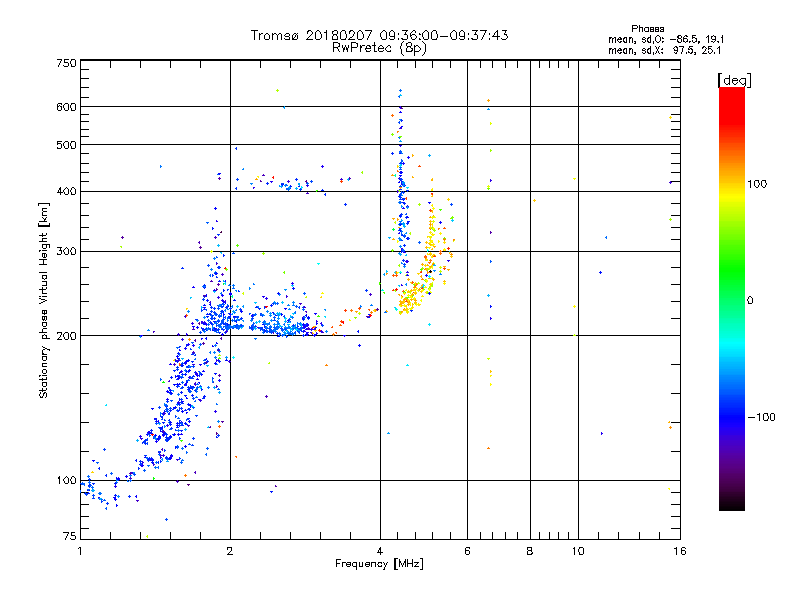Screen dimensions: 800x600
Task: Click the "Stationary phase Virtual Height [km]" axis title
Action: click(x=43, y=301)
